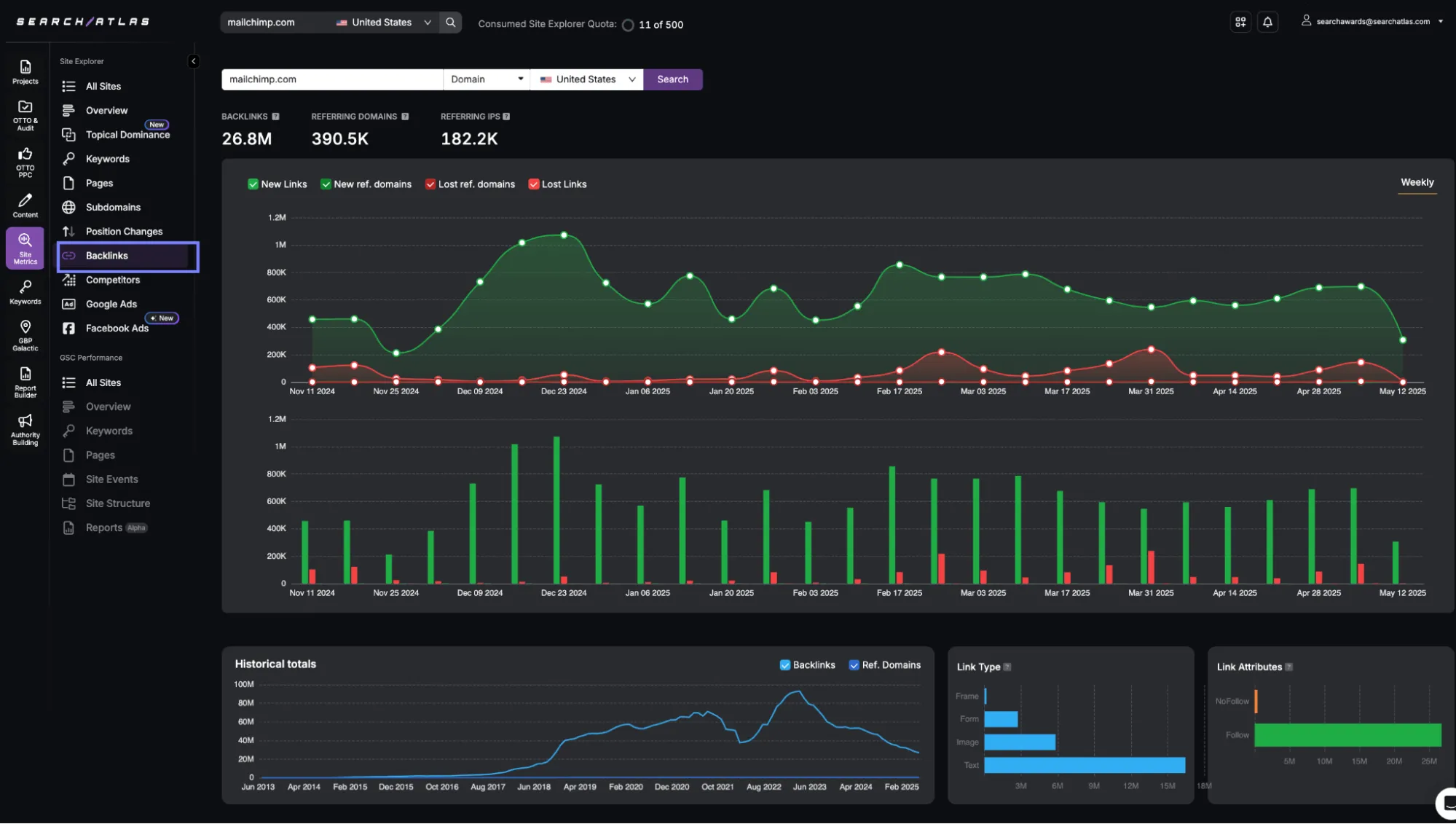Expand United States country dropdown beside Search

[x=587, y=79]
